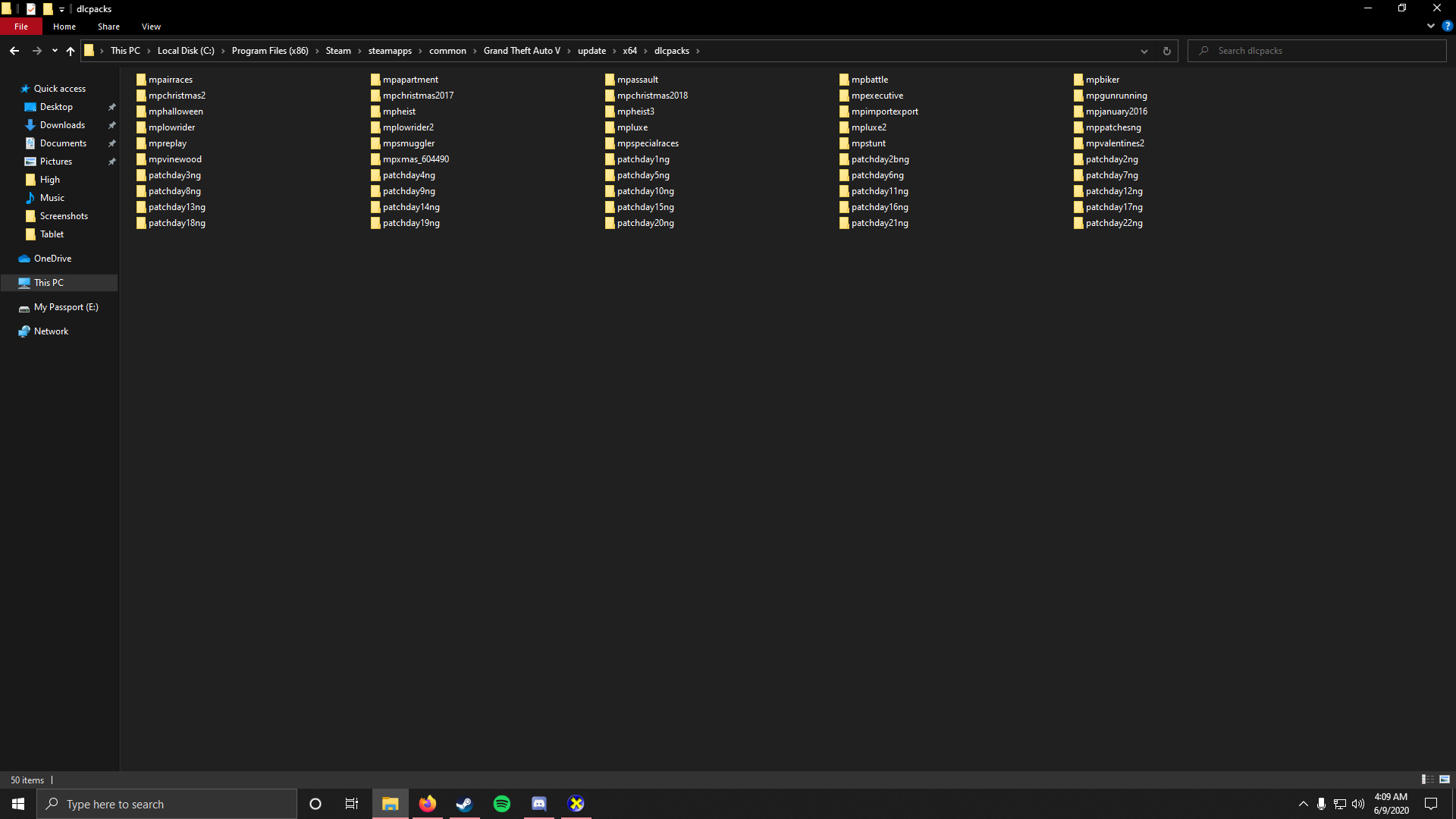Click the Up one level arrow
The width and height of the screenshot is (1456, 819).
[x=71, y=51]
